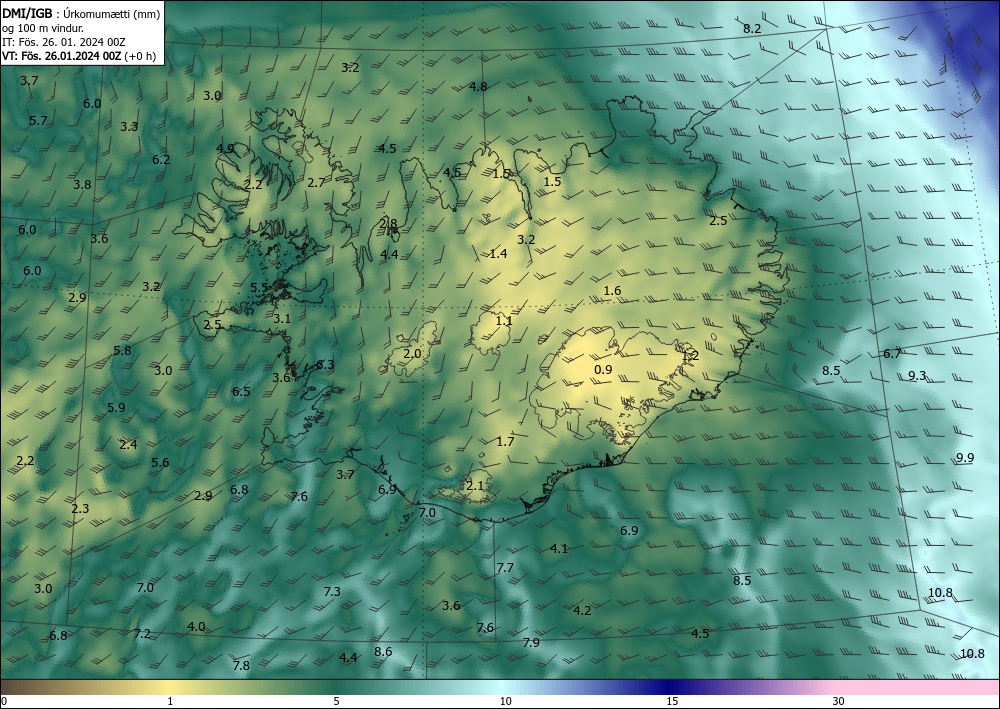The width and height of the screenshot is (1000, 709).
Task: Click the 5.8 value label
Action: point(122,351)
